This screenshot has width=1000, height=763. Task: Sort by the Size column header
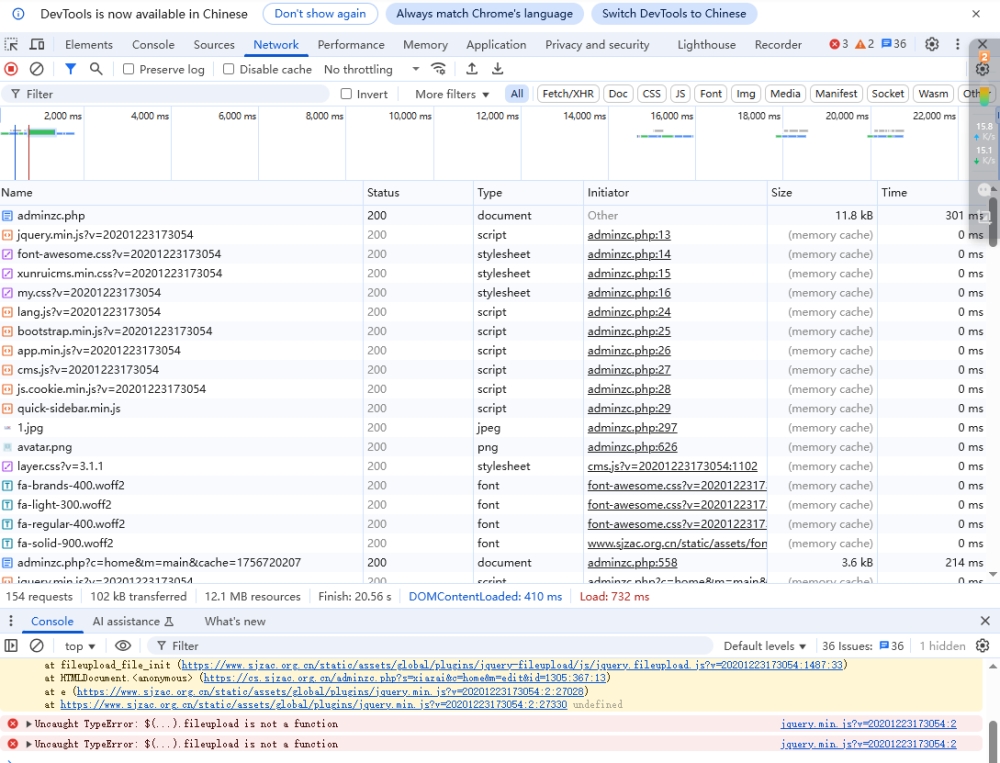821,193
